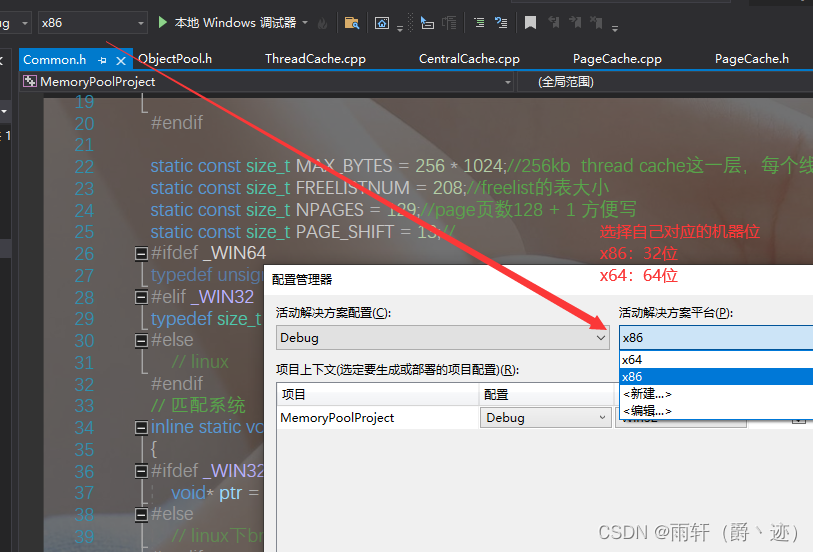Open the 活动解决方案配置 Debug dropdown
The image size is (813, 552).
(x=442, y=338)
